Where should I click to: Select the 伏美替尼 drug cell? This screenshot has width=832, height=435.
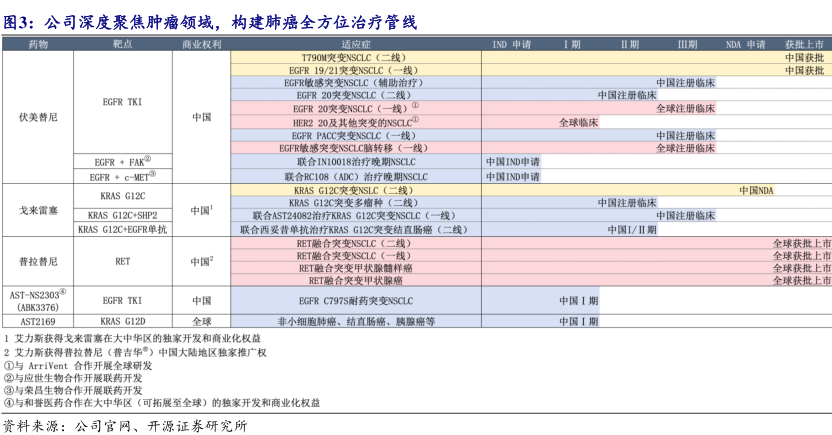point(38,116)
